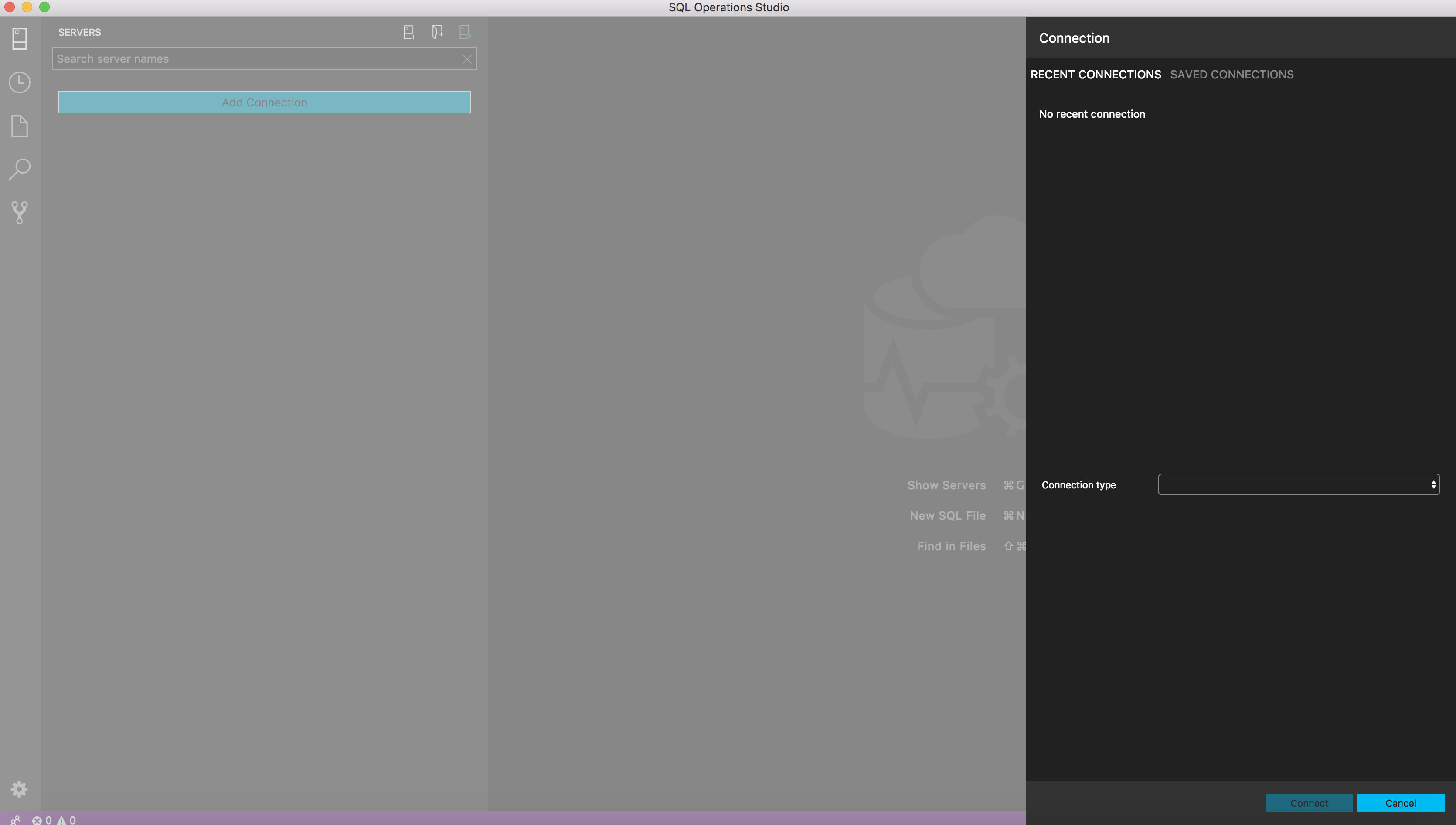Select the Recent Connections tab
This screenshot has height=825, width=1456.
point(1095,74)
